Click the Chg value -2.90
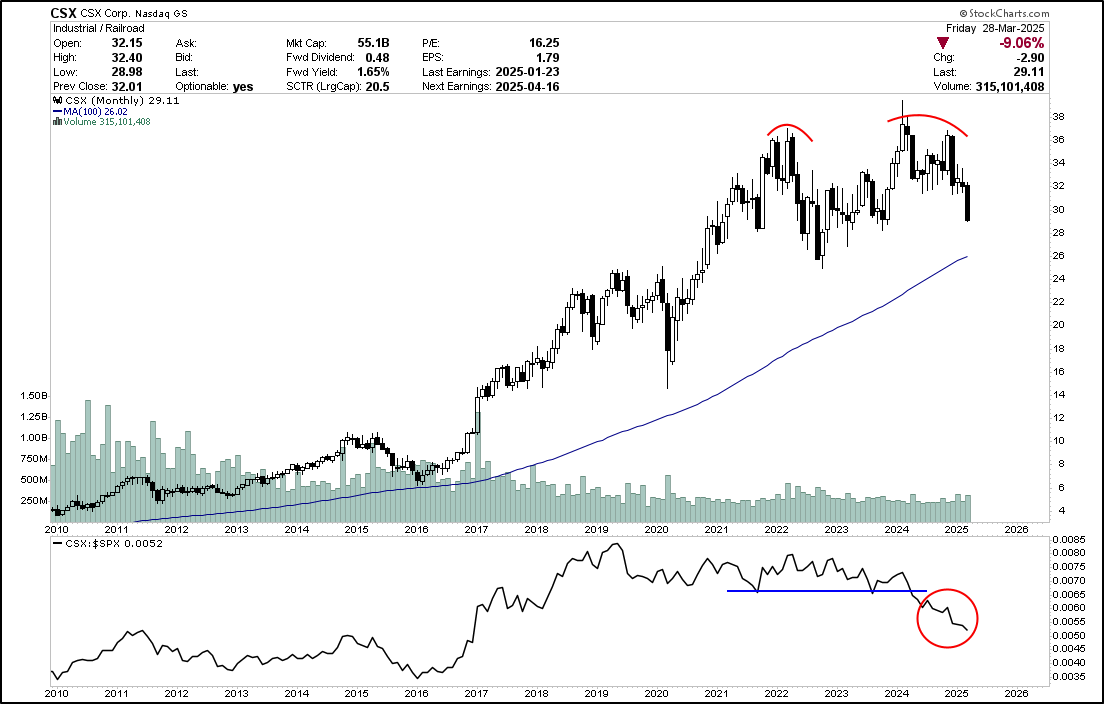The width and height of the screenshot is (1104, 704). click(x=1030, y=58)
